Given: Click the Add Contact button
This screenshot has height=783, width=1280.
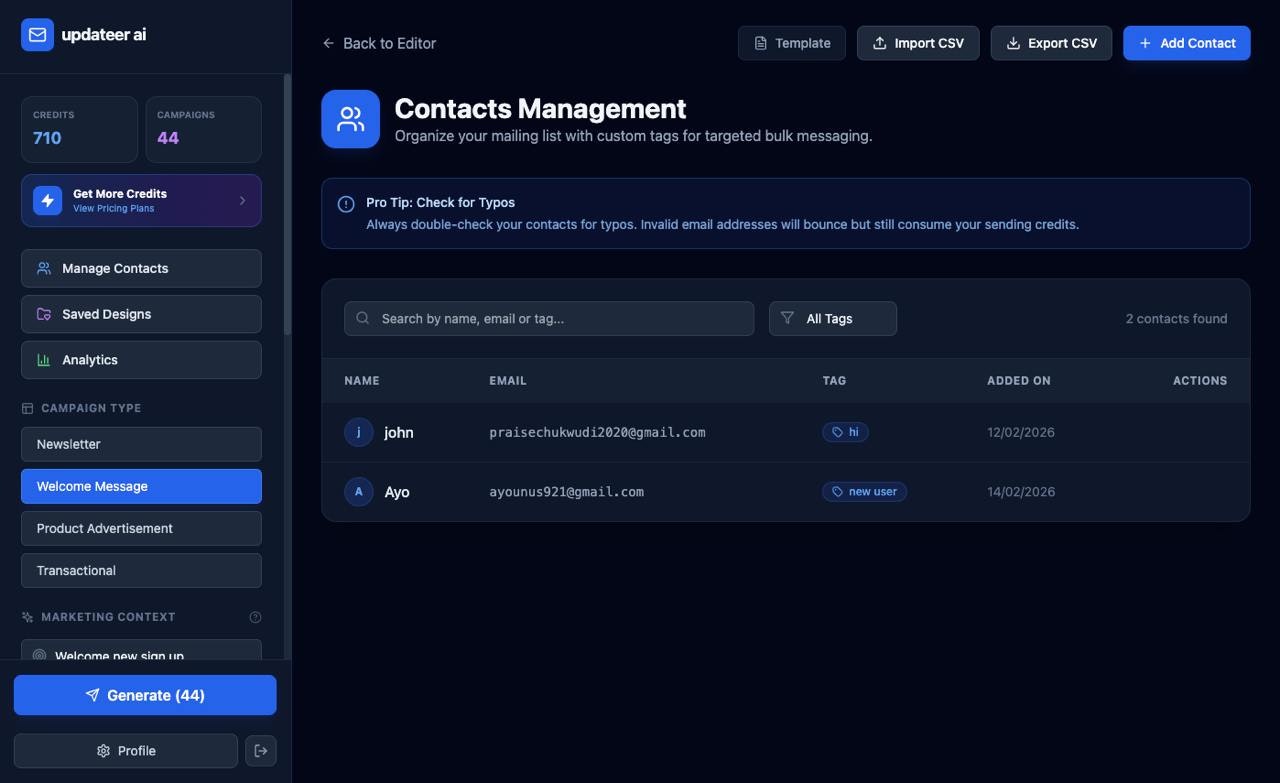Looking at the screenshot, I should coord(1186,43).
